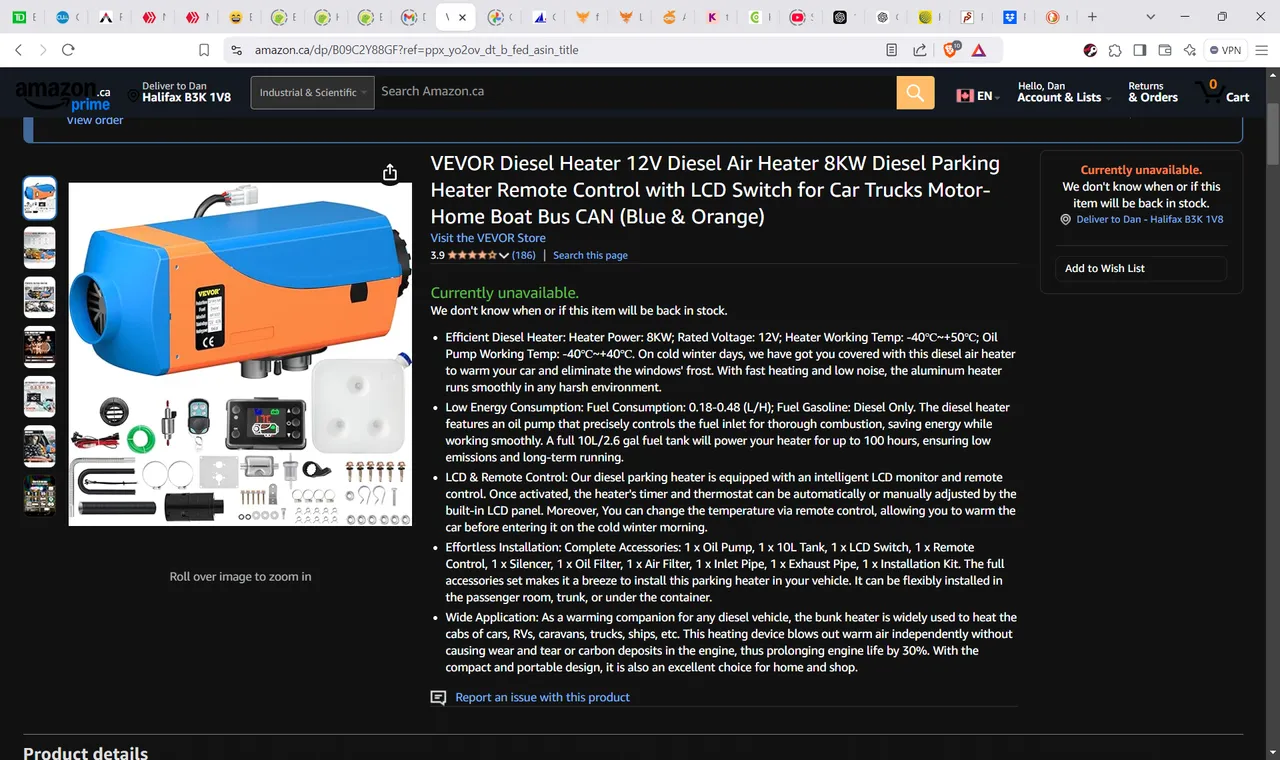Viewport: 1280px width, 760px height.
Task: Click Deliver to Dan link in buy box
Action: [1150, 220]
